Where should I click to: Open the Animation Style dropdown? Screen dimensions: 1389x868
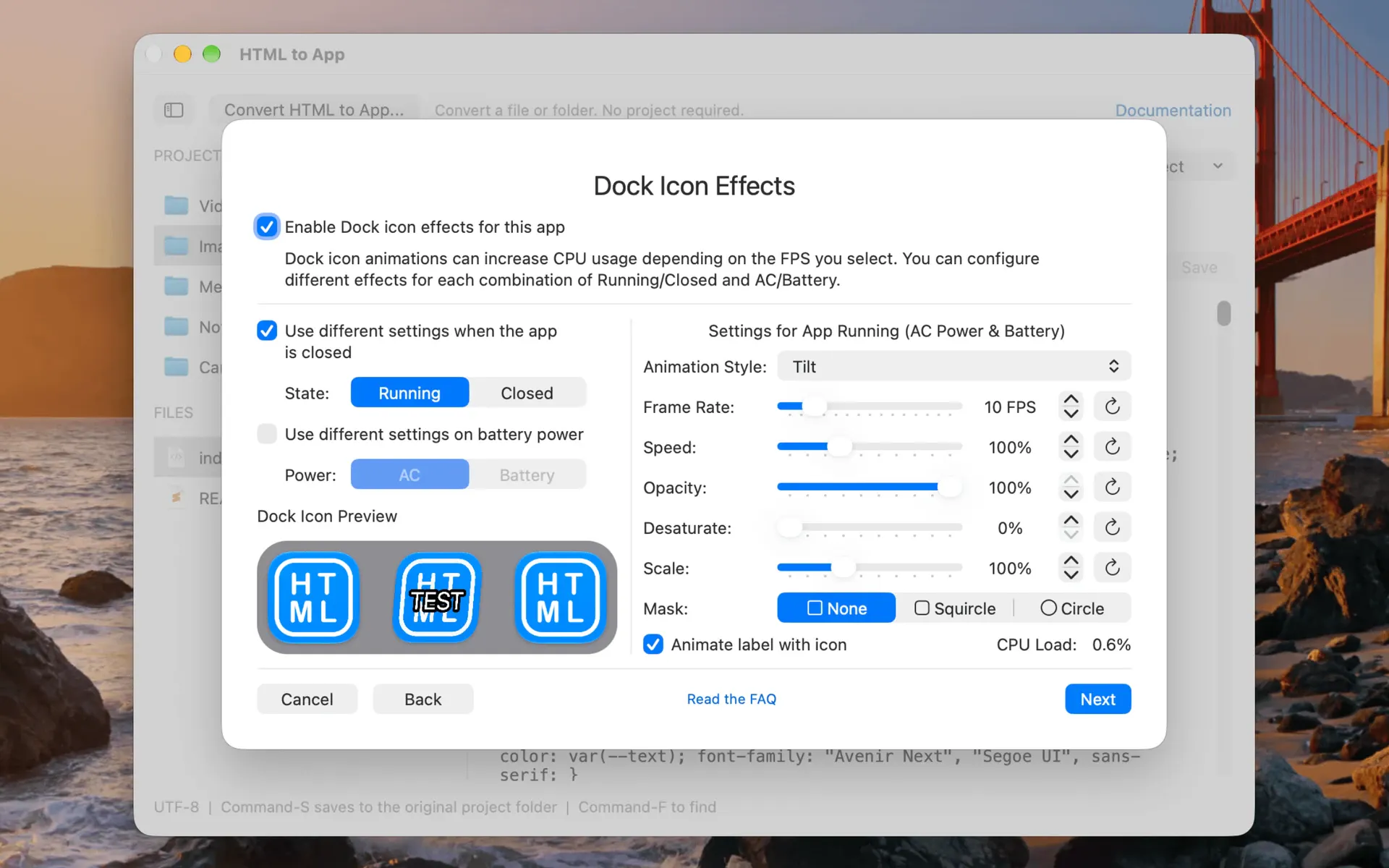[x=953, y=367]
